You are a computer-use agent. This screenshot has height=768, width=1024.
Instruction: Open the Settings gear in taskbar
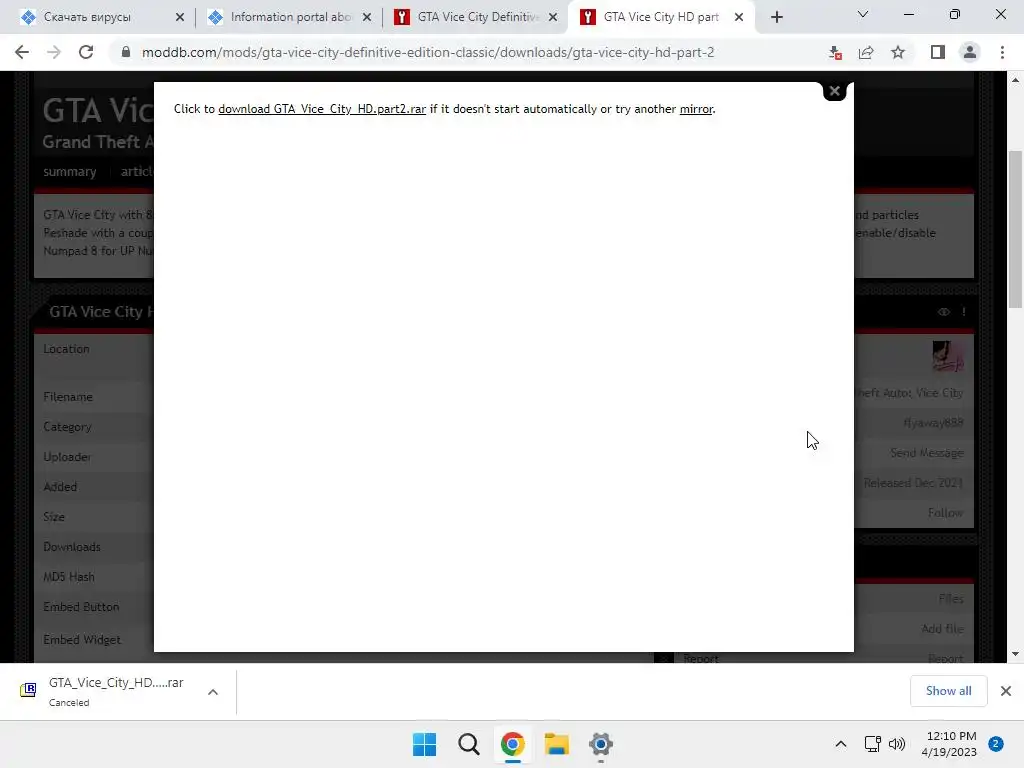(x=601, y=744)
